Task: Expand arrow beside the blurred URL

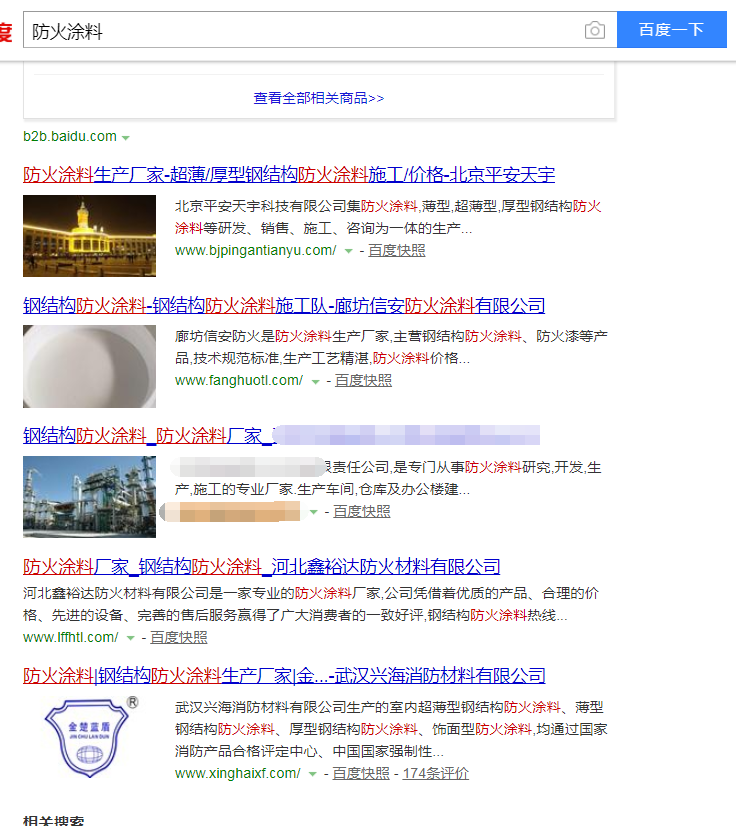Action: (313, 512)
